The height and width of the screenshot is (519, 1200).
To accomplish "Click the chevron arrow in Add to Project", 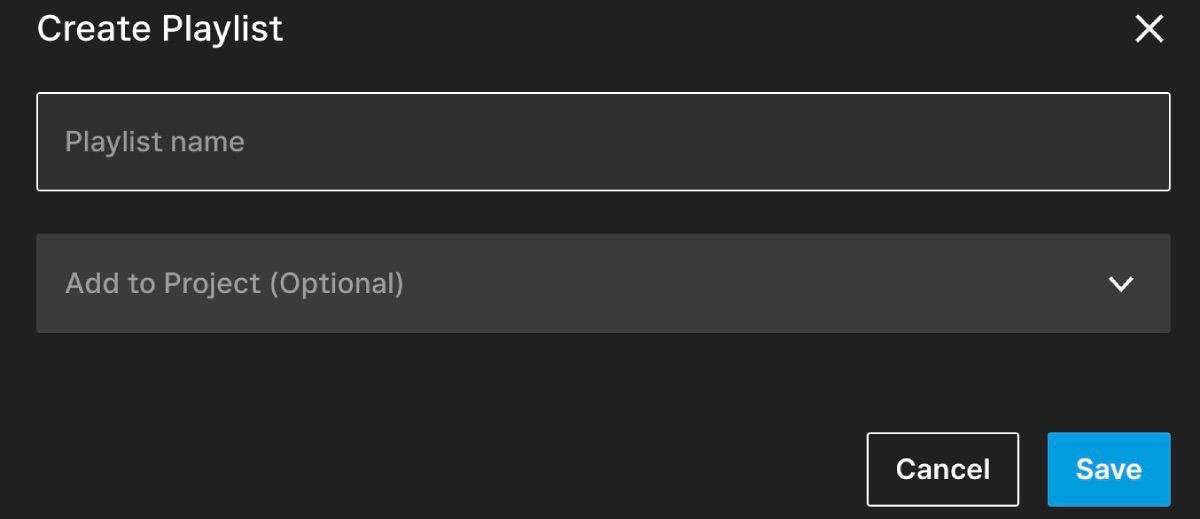I will (1121, 284).
